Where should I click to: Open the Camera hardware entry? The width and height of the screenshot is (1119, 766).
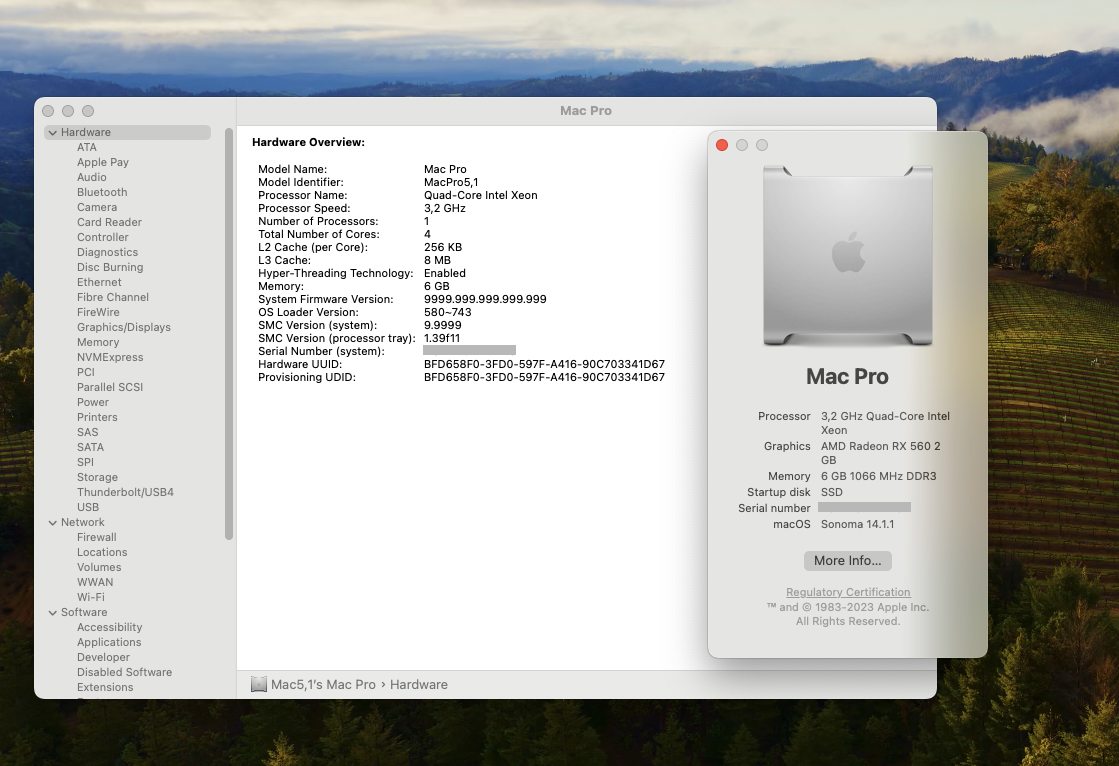tap(96, 207)
